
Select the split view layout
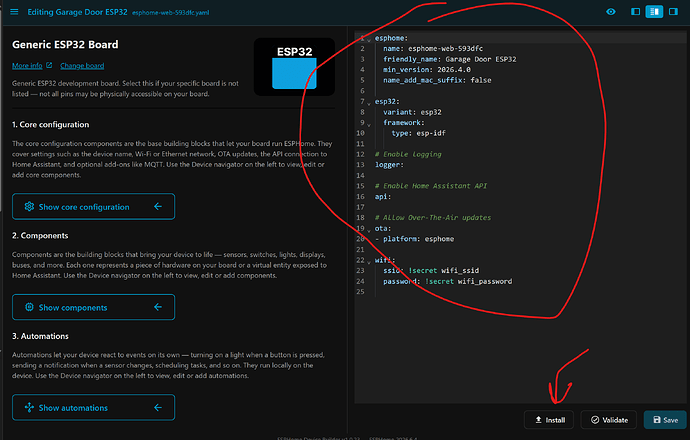click(654, 12)
